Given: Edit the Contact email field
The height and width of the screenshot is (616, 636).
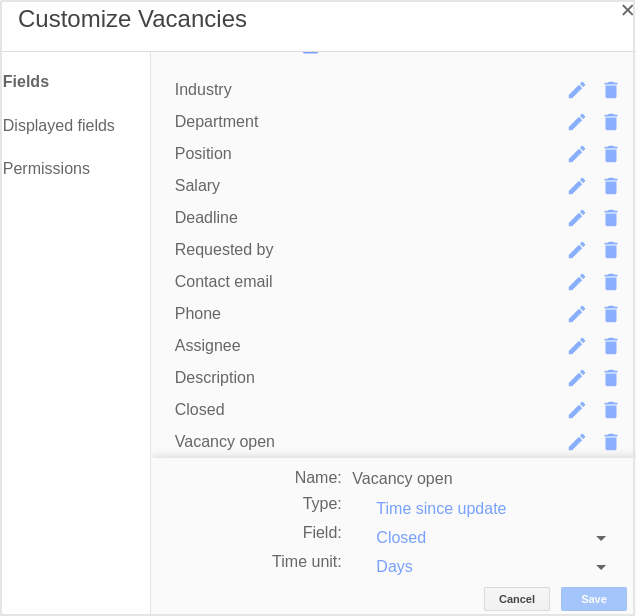Looking at the screenshot, I should click(x=576, y=282).
